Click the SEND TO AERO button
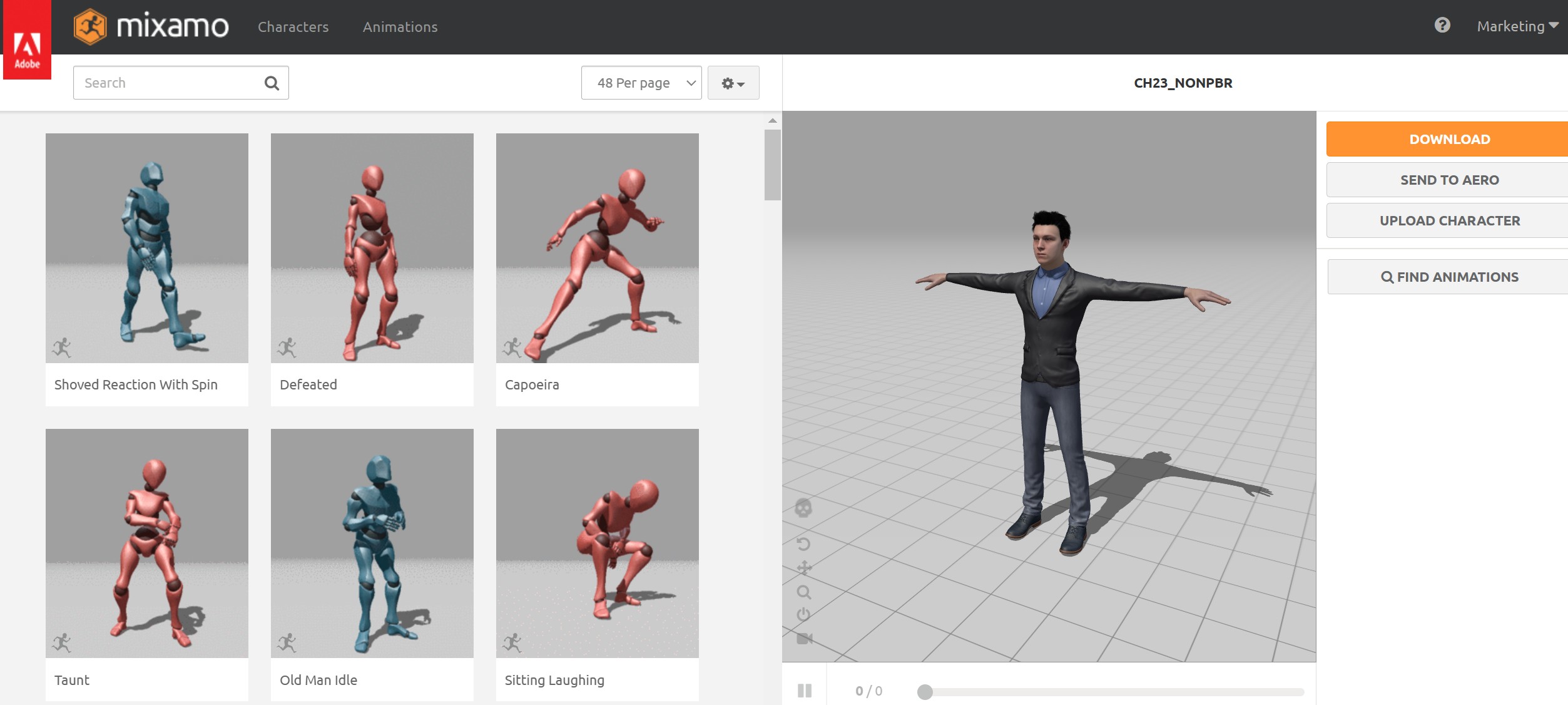1568x705 pixels. 1447,180
